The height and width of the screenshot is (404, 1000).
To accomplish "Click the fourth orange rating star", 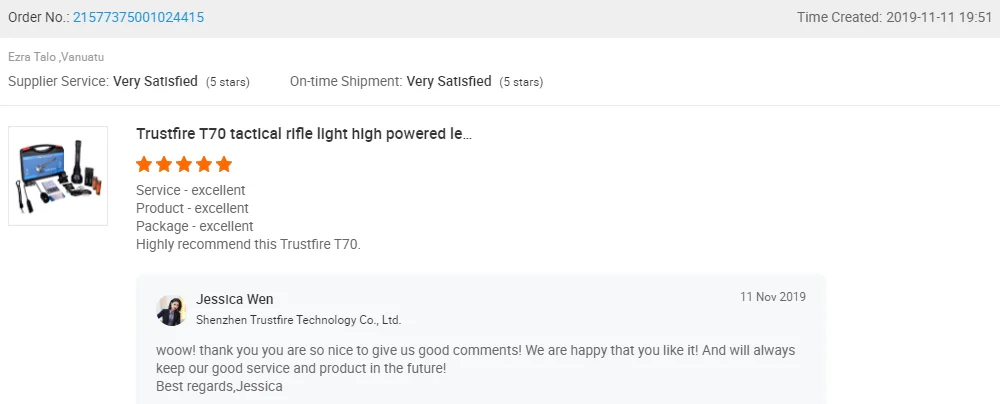I will click(x=204, y=164).
